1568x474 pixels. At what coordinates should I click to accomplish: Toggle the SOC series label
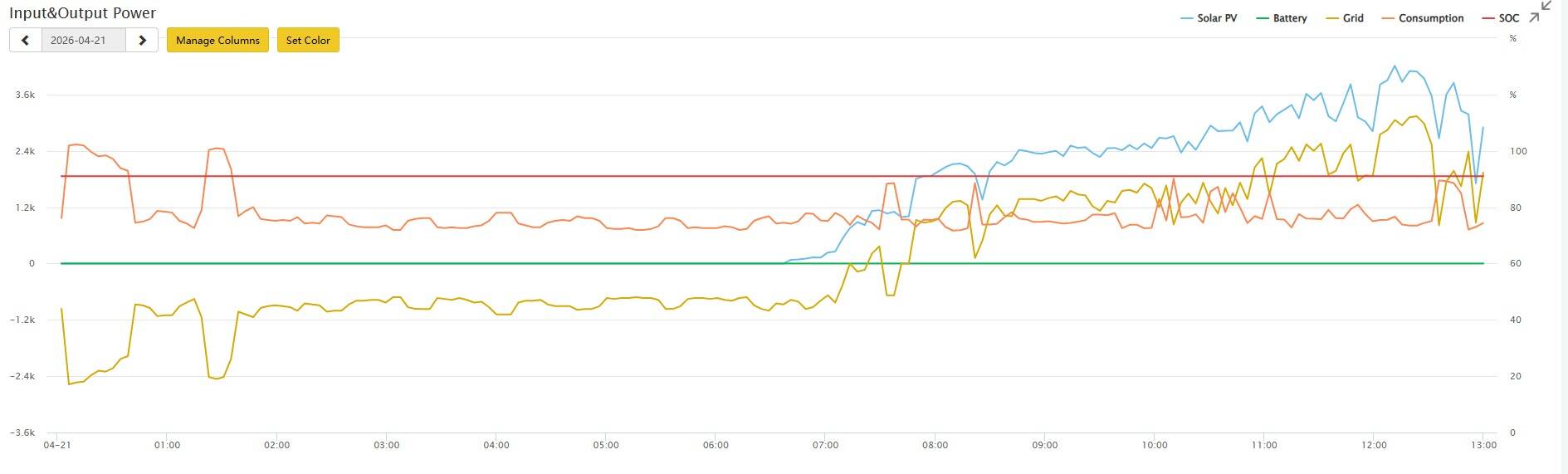1509,18
